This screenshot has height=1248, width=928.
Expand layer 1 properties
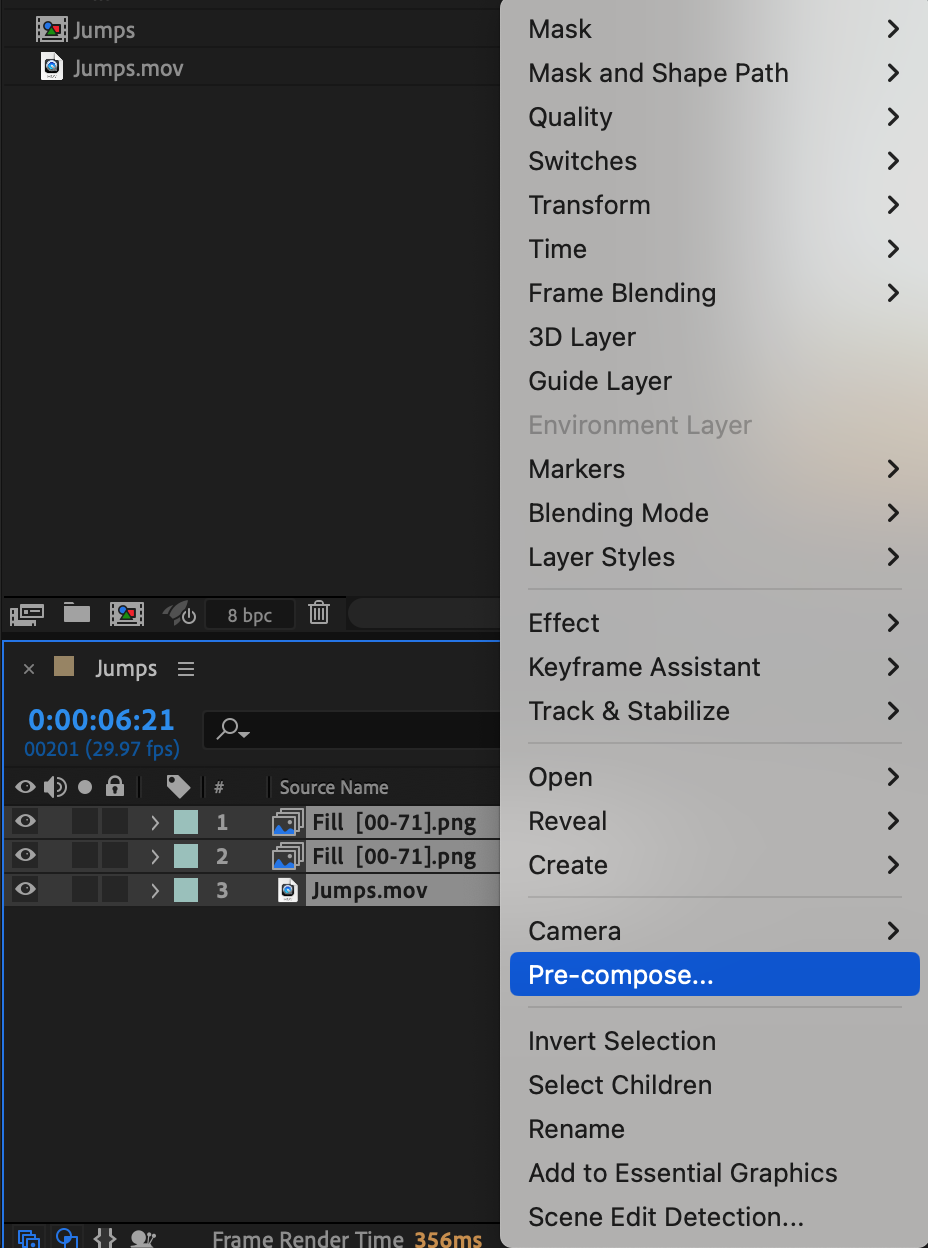point(155,823)
